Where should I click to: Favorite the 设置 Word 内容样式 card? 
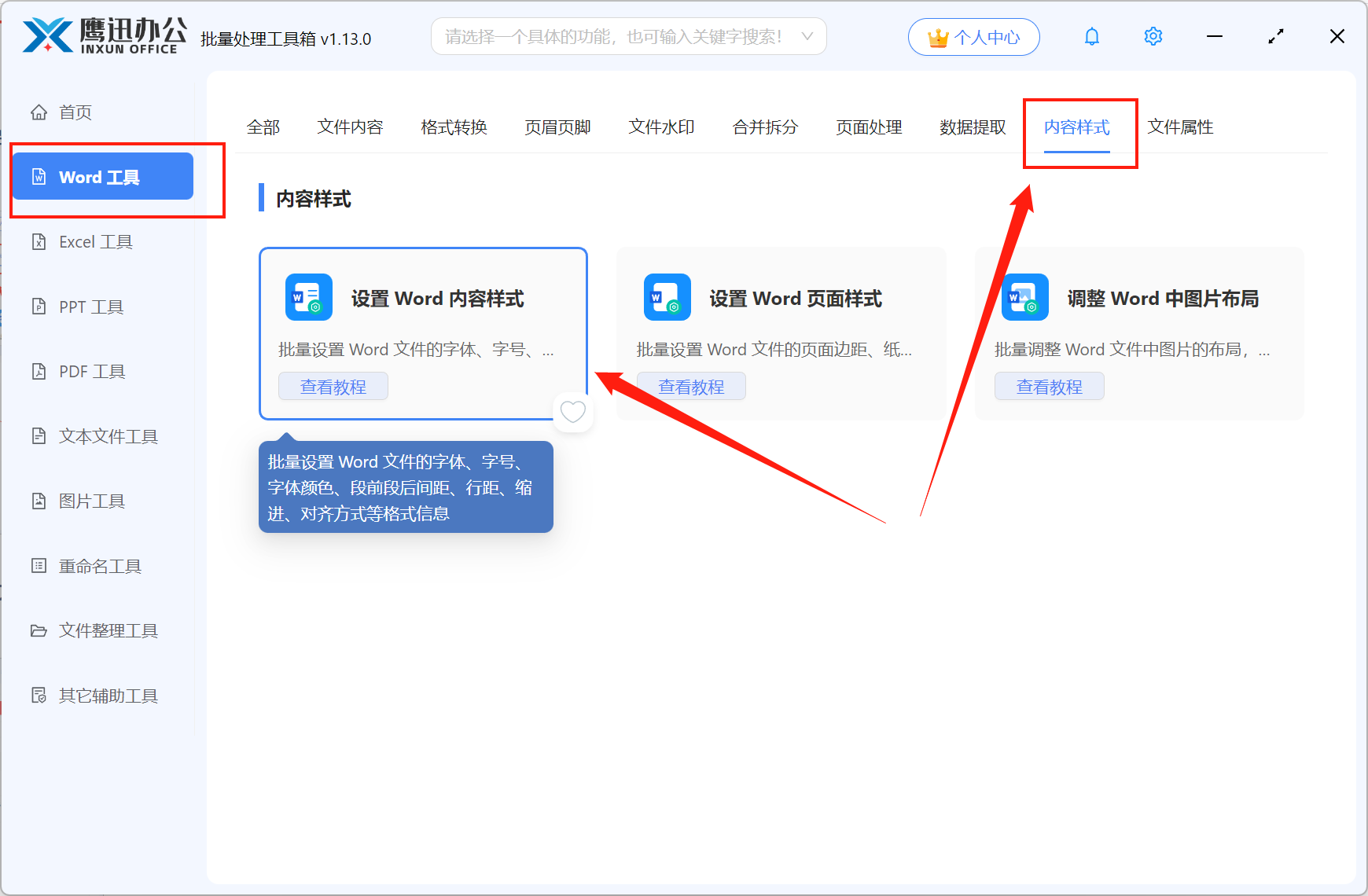573,411
